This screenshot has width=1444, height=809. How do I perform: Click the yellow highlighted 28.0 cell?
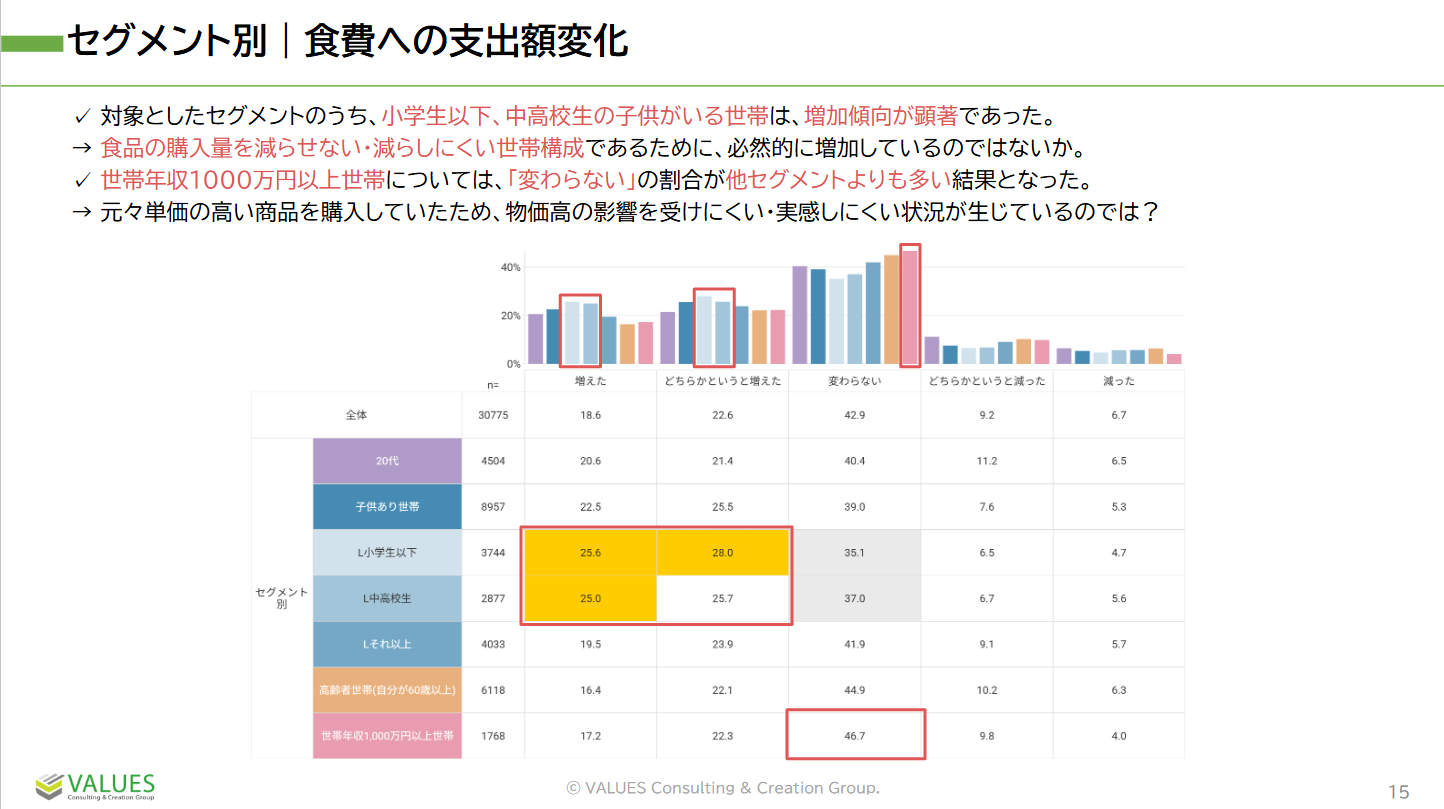[722, 553]
